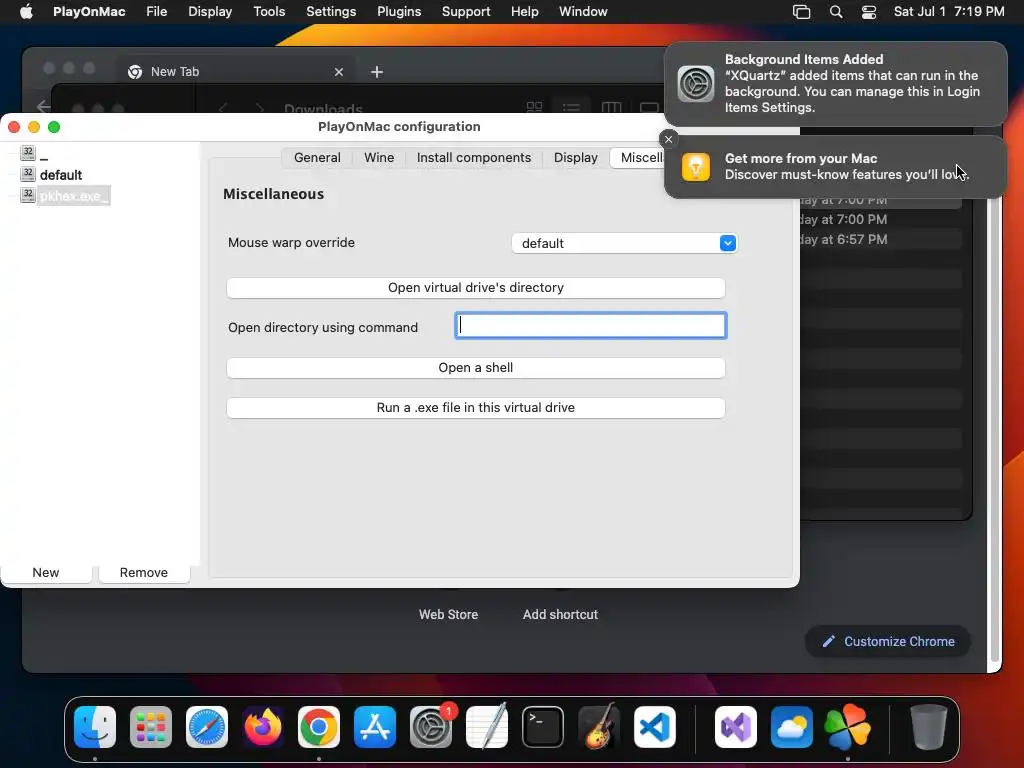Open Finder from the Dock
Viewport: 1024px width, 768px height.
click(x=95, y=727)
